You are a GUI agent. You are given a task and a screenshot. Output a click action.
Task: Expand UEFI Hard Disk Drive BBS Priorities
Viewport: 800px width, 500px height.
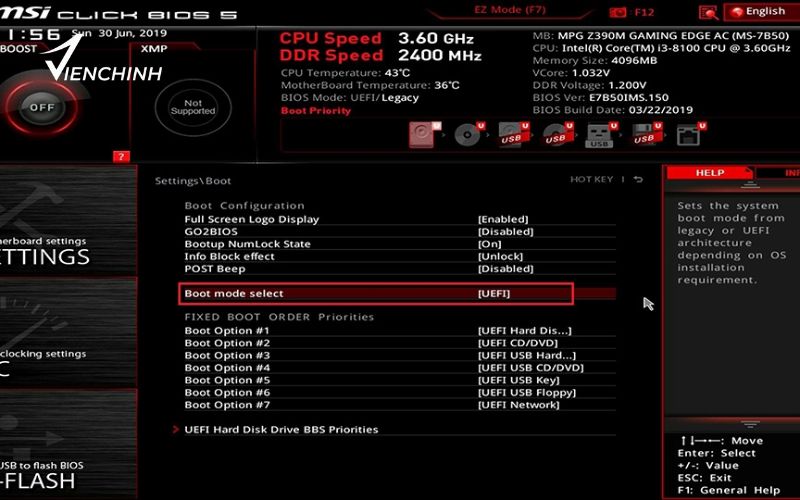[281, 430]
